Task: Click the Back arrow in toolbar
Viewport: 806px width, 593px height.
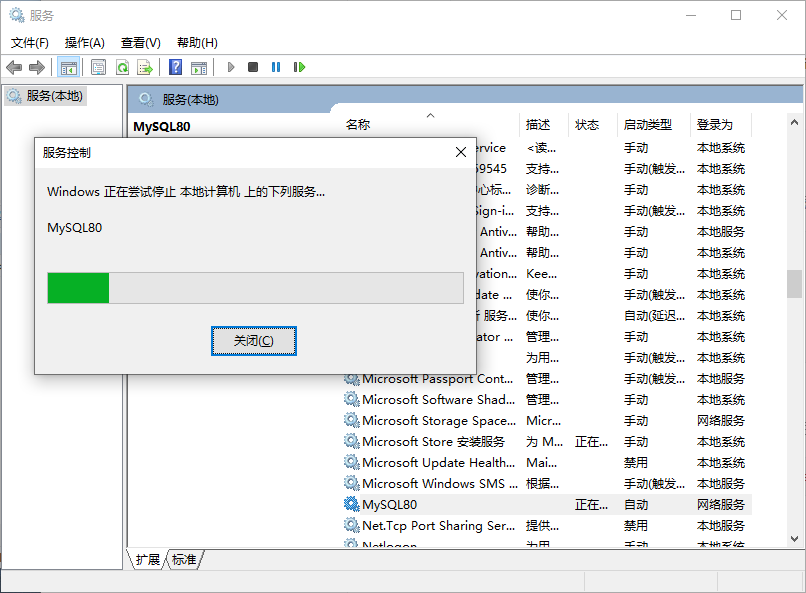Action: point(14,67)
